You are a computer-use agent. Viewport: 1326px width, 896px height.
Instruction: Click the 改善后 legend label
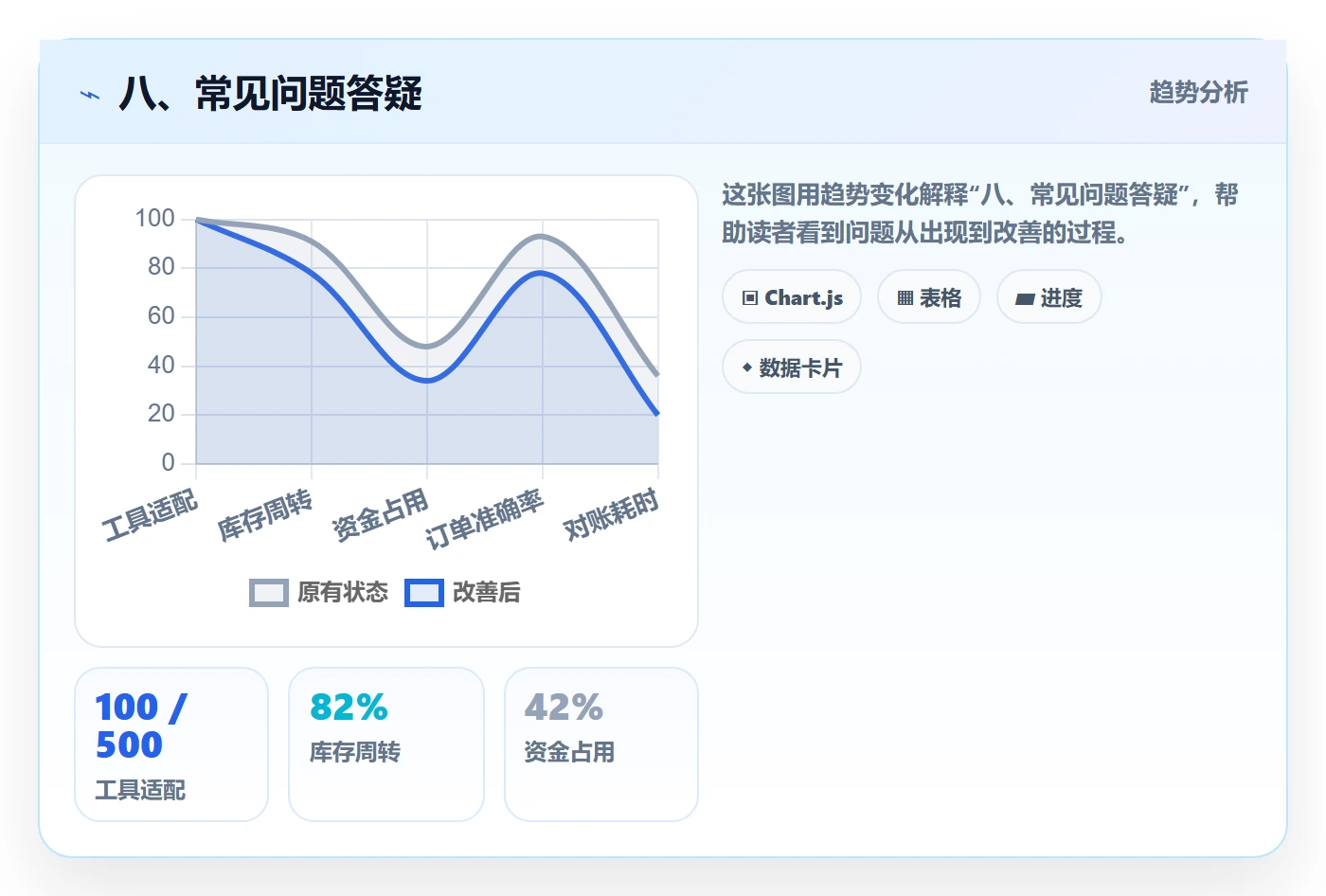[x=487, y=593]
